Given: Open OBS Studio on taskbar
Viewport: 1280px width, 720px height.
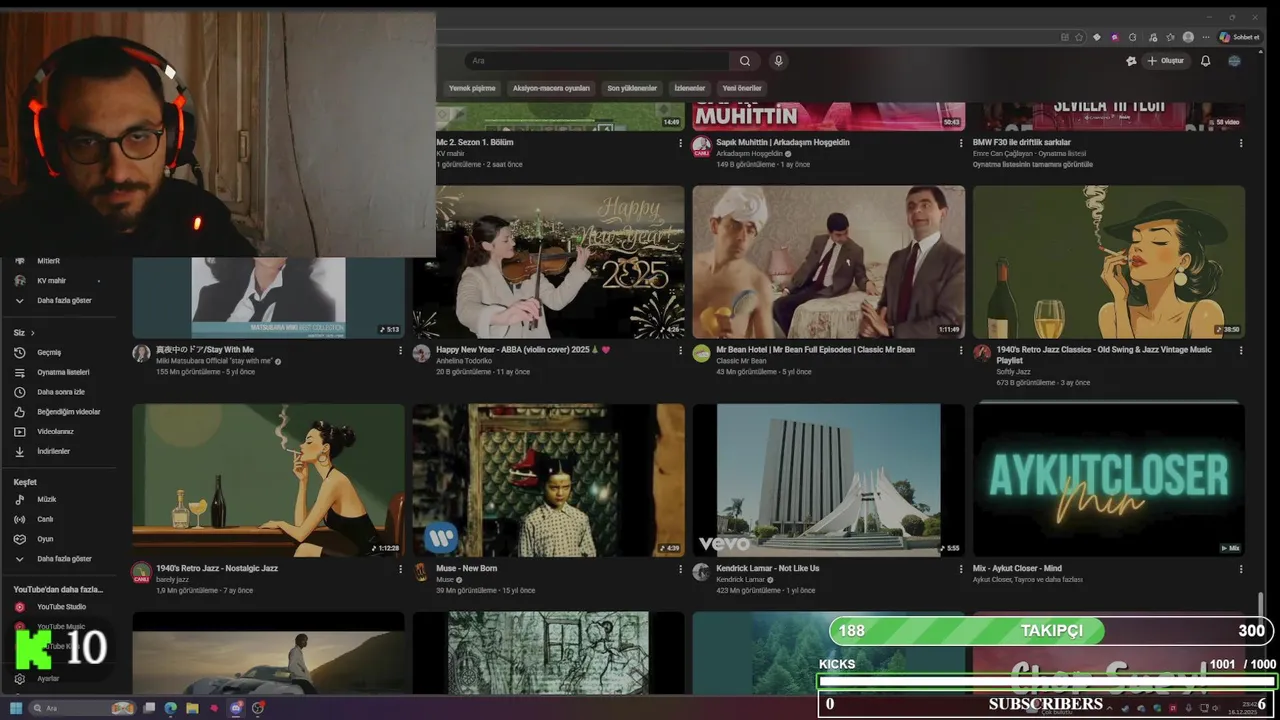Looking at the screenshot, I should click(258, 708).
